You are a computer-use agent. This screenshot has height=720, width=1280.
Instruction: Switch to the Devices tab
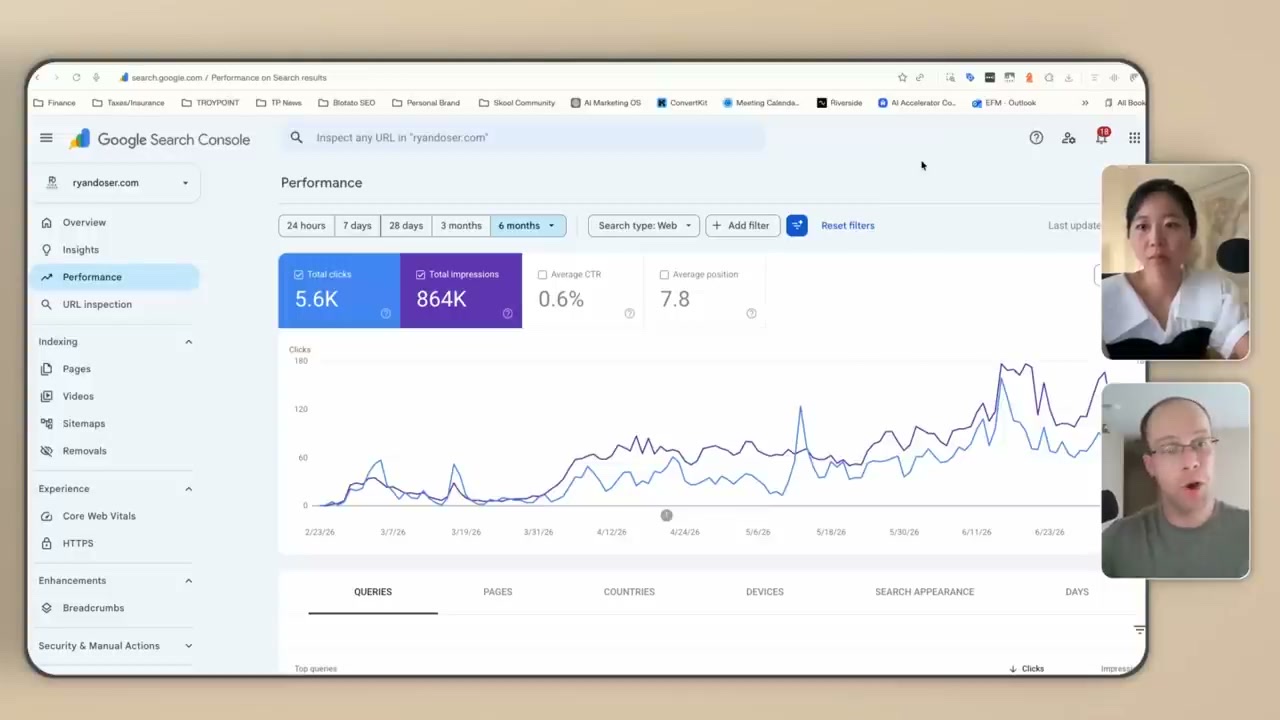(764, 592)
